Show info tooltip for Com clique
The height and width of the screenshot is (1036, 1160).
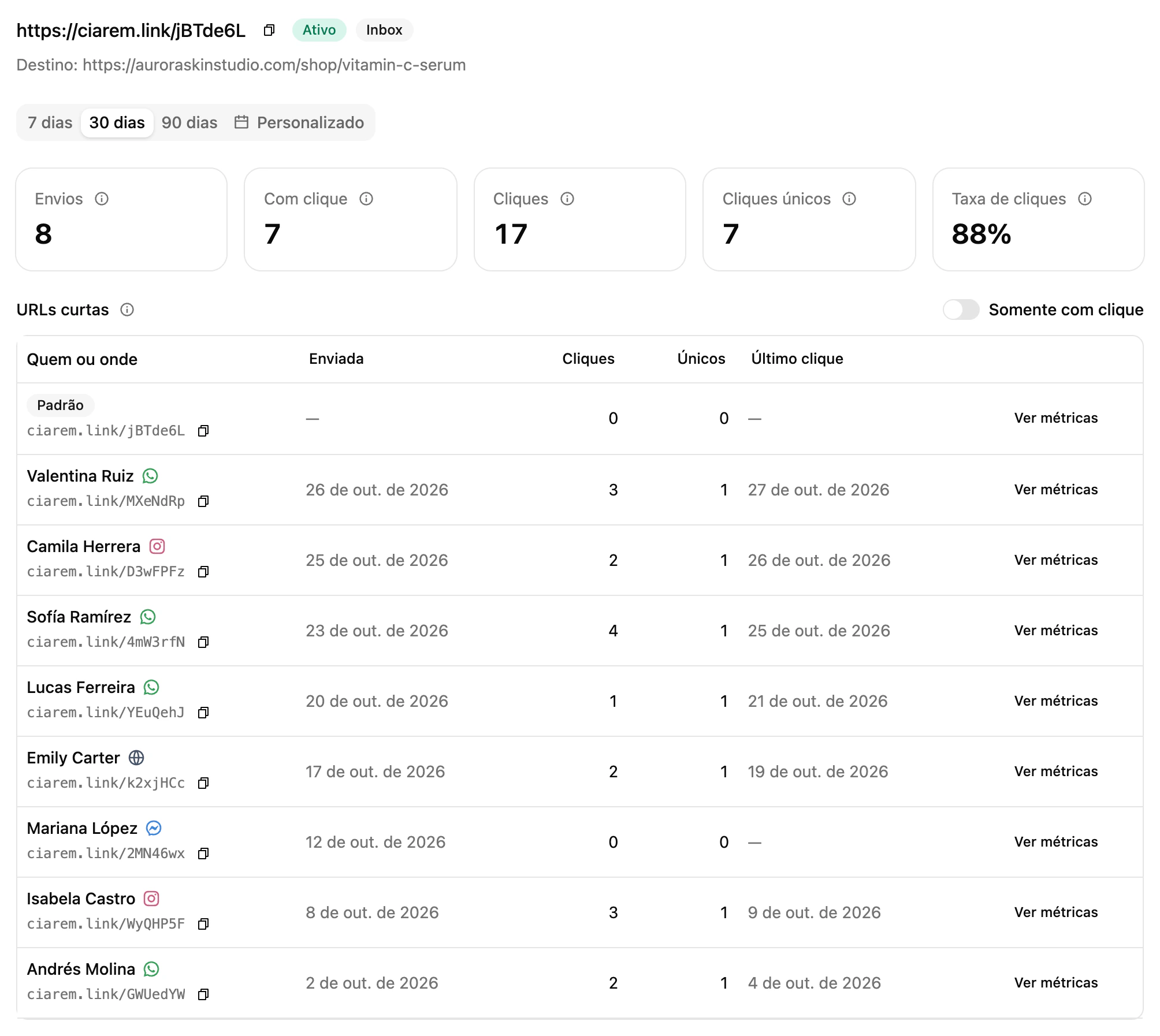click(366, 199)
